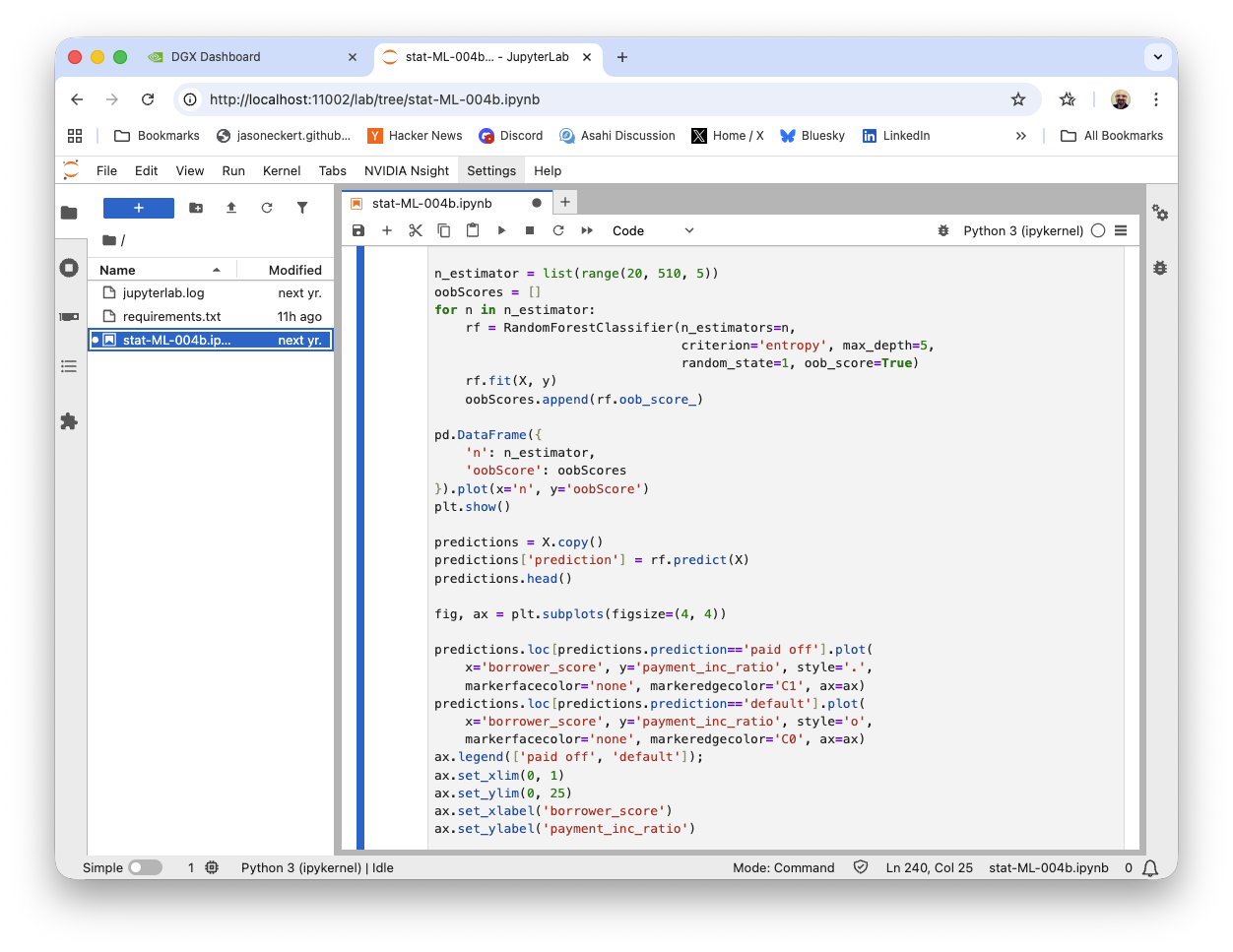
Task: Open the Extension Manager puzzle icon
Action: [69, 421]
